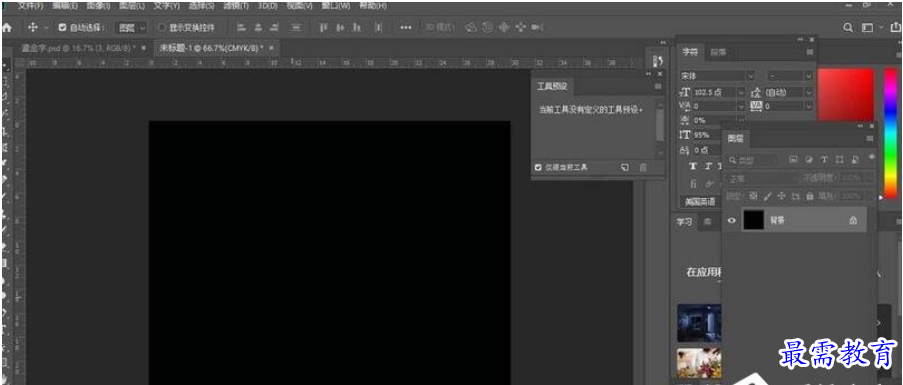Delete tool preset trash icon

(643, 167)
